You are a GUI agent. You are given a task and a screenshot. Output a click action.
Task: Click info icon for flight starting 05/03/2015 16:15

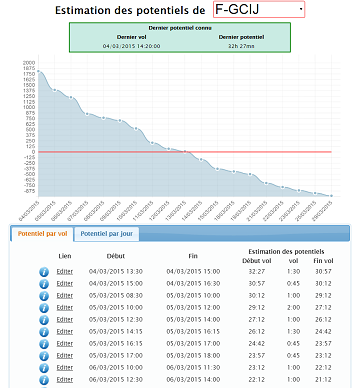tap(44, 344)
